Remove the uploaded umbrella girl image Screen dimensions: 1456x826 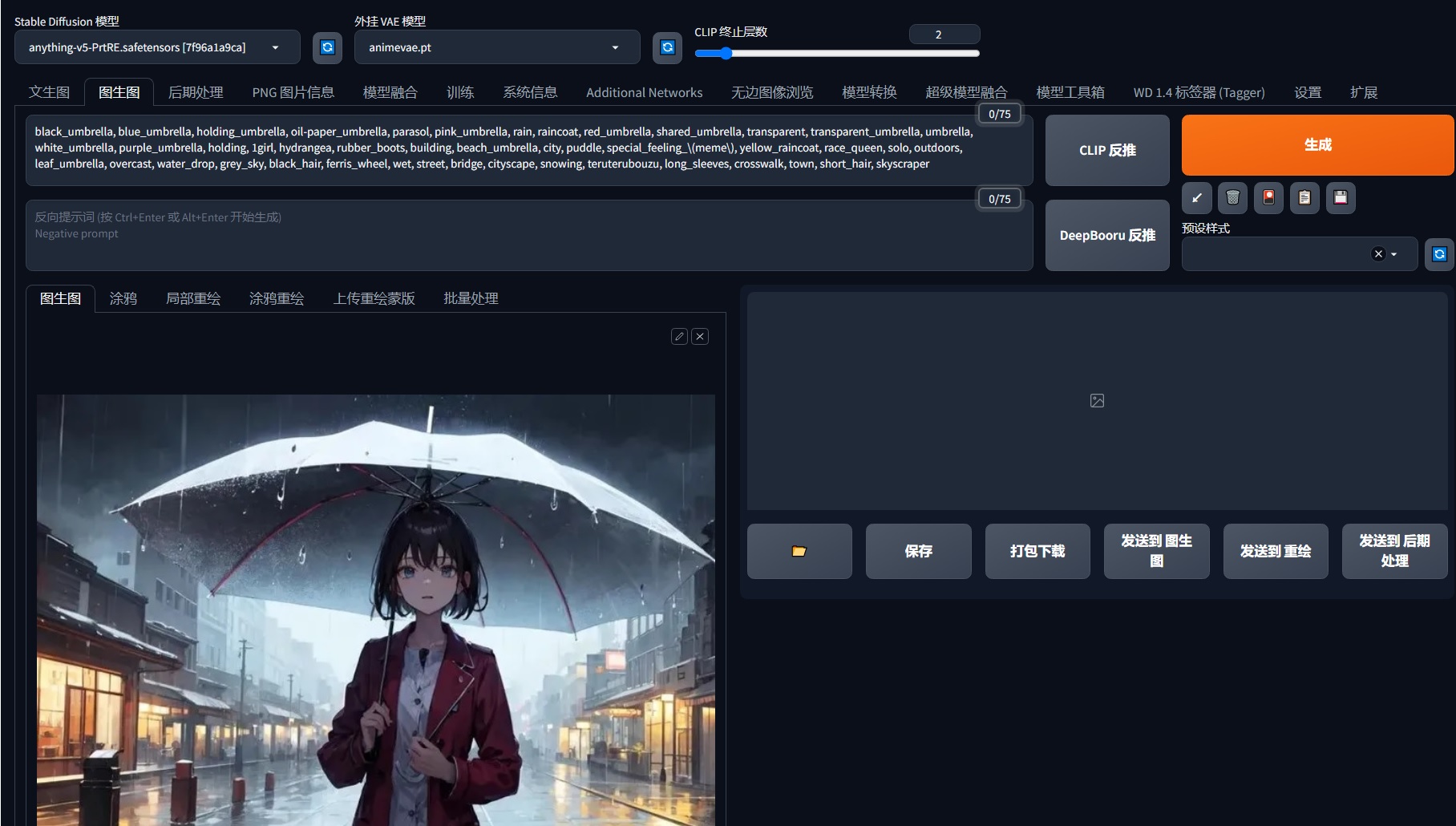699,336
